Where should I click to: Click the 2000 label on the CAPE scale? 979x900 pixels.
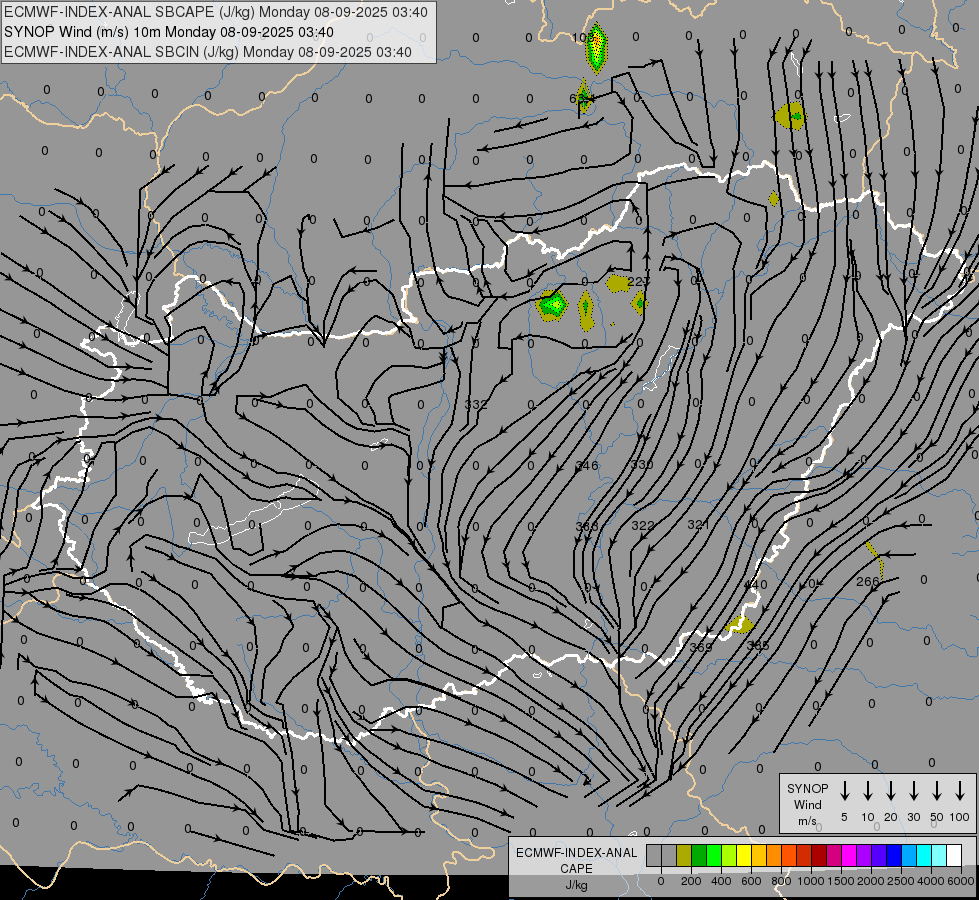(871, 881)
